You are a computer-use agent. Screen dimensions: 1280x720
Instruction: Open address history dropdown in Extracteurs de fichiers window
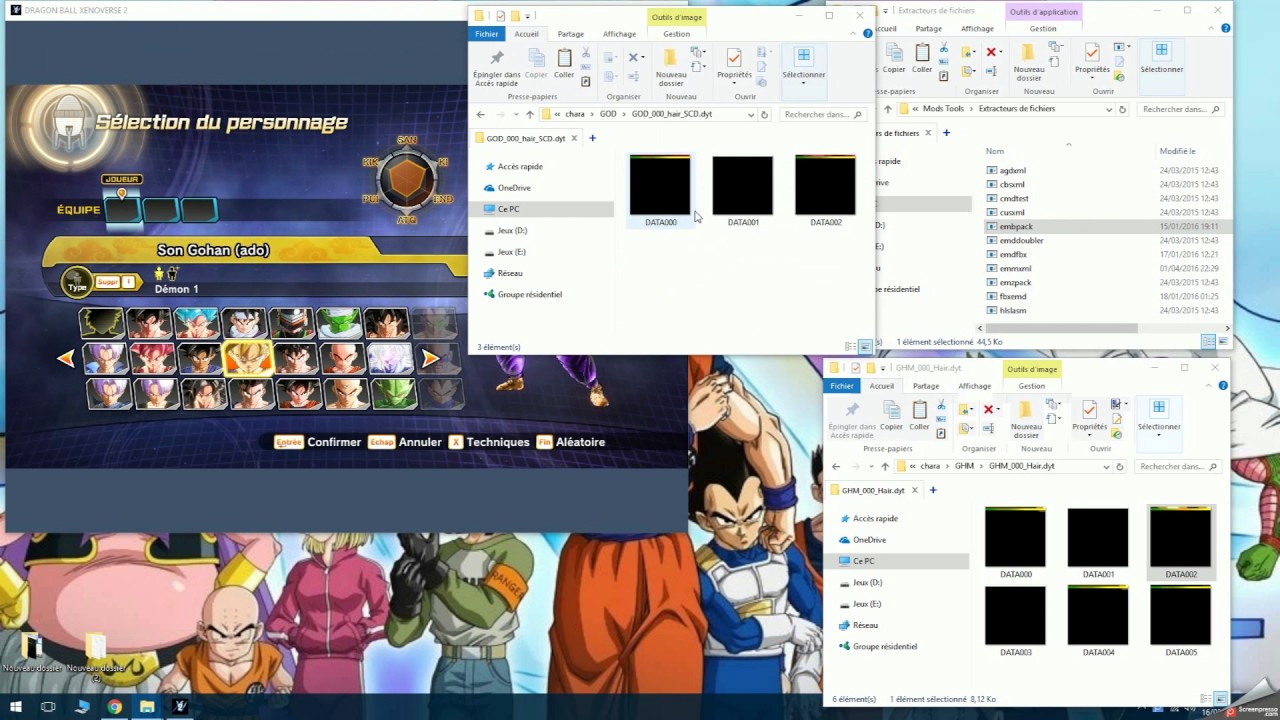click(1108, 109)
